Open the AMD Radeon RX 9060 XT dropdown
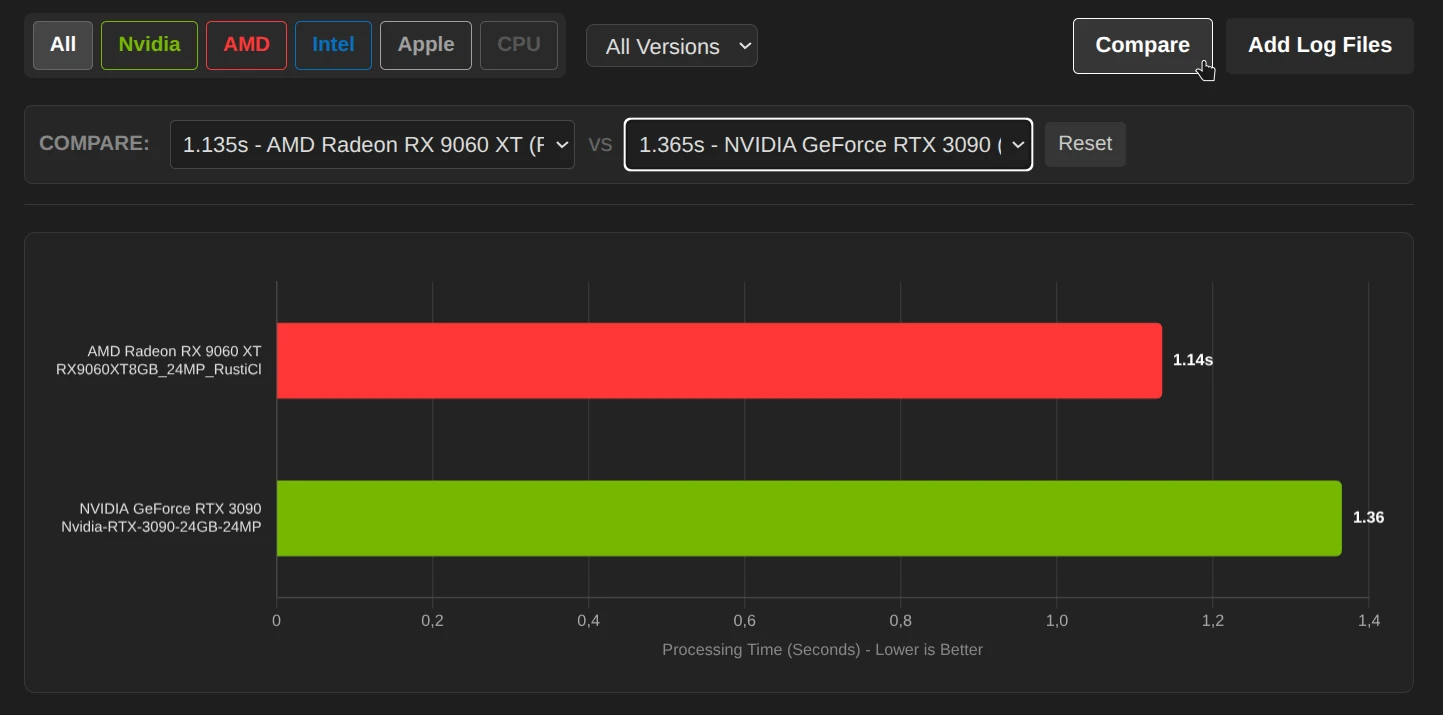Screen dimensions: 1443x715 click(x=372, y=145)
